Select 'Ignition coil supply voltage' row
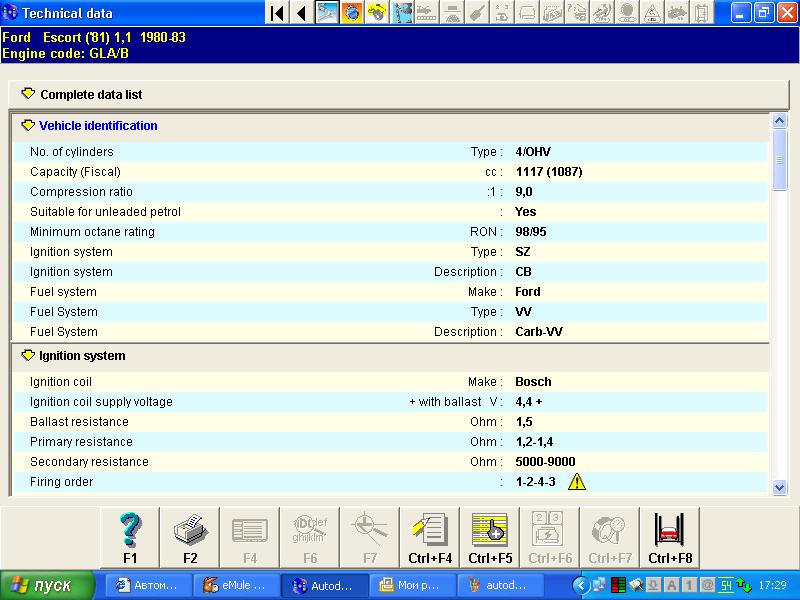Viewport: 800px width, 600px height. point(390,402)
